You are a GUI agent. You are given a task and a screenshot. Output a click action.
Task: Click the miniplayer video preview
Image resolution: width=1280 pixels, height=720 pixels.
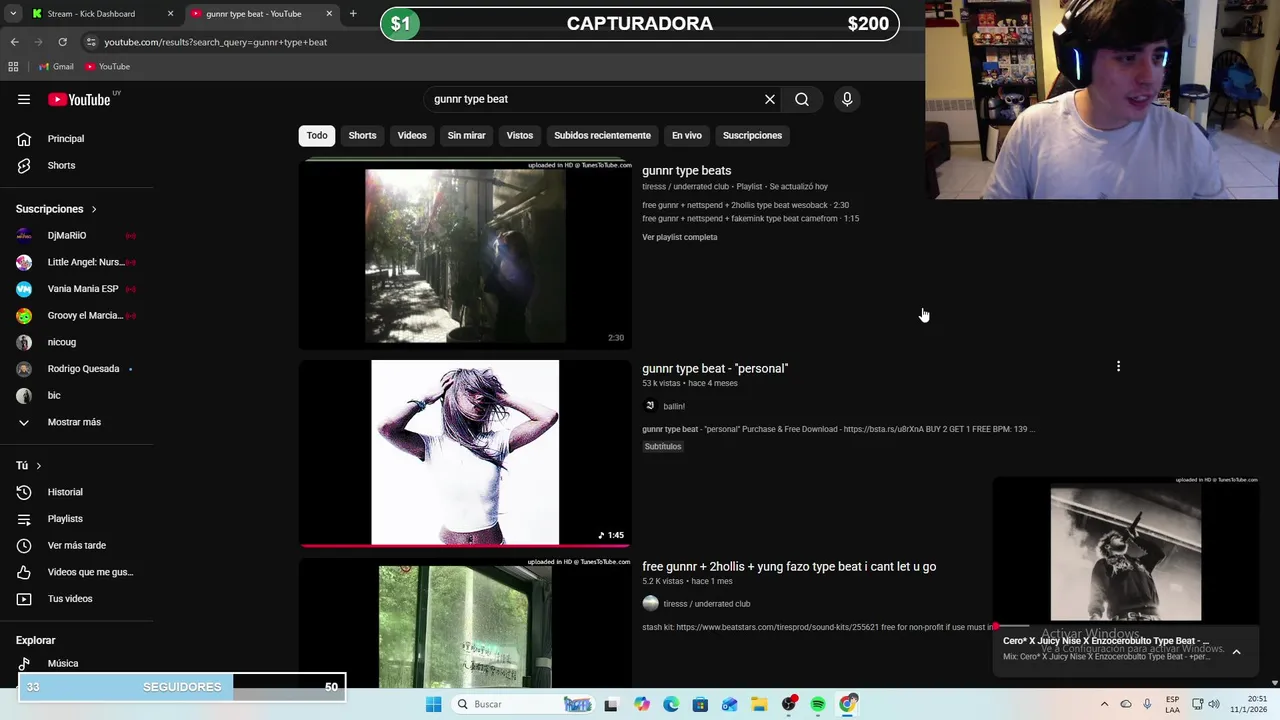pos(1126,552)
